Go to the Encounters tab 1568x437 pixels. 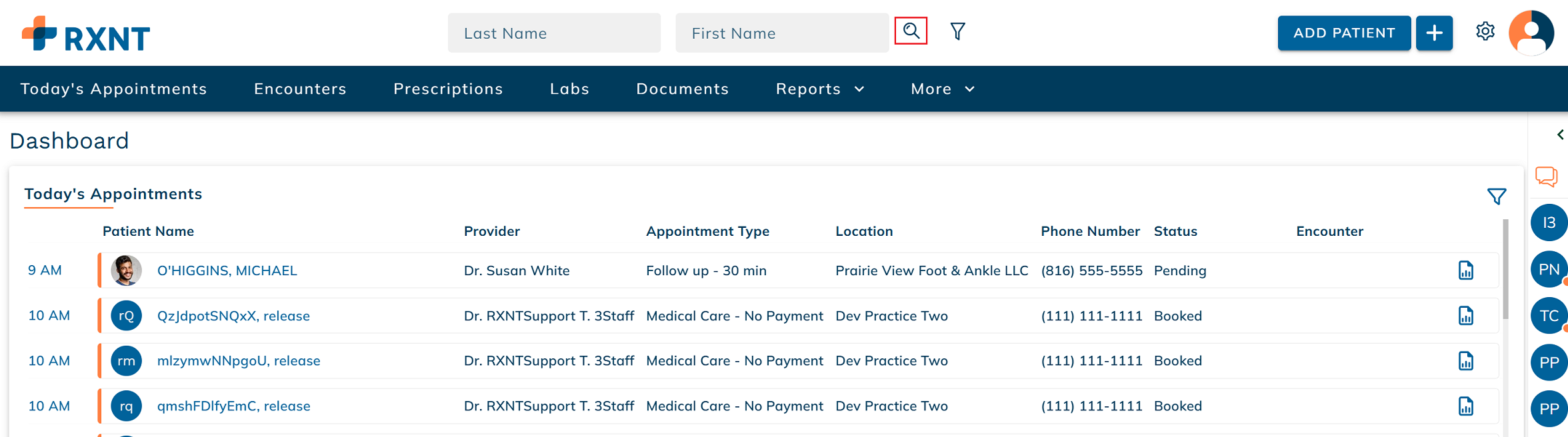[300, 89]
